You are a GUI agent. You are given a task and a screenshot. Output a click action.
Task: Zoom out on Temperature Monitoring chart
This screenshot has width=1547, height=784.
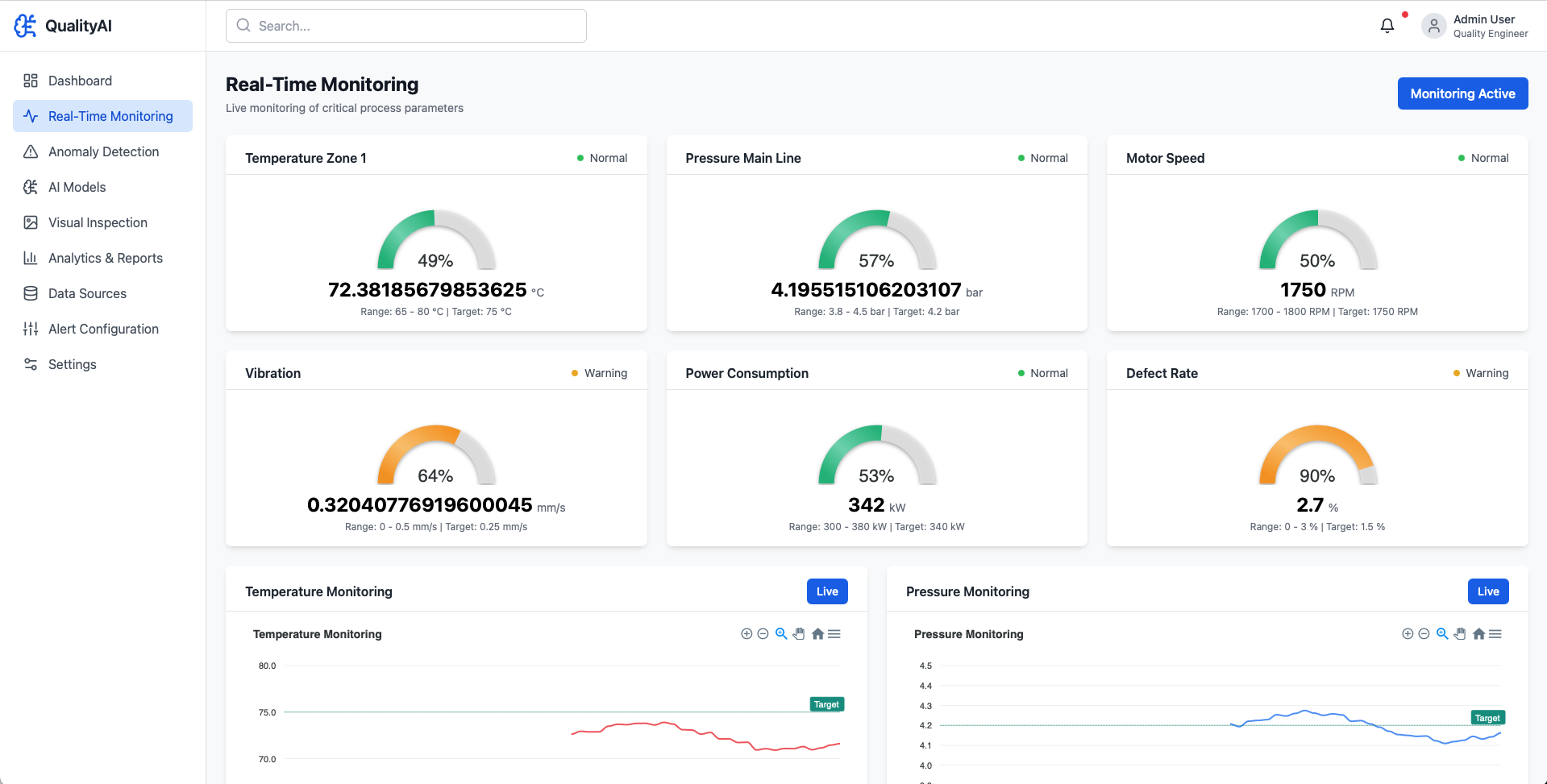tap(763, 634)
